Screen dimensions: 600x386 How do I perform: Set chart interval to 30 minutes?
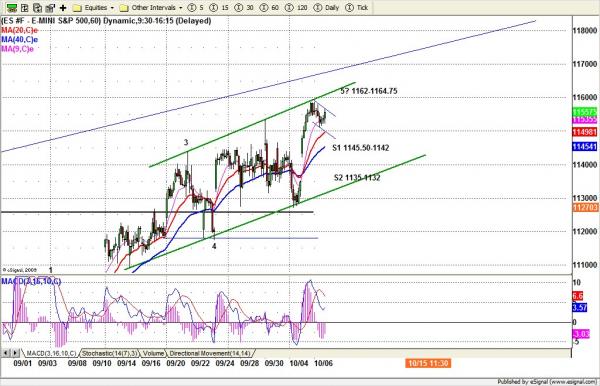244,8
